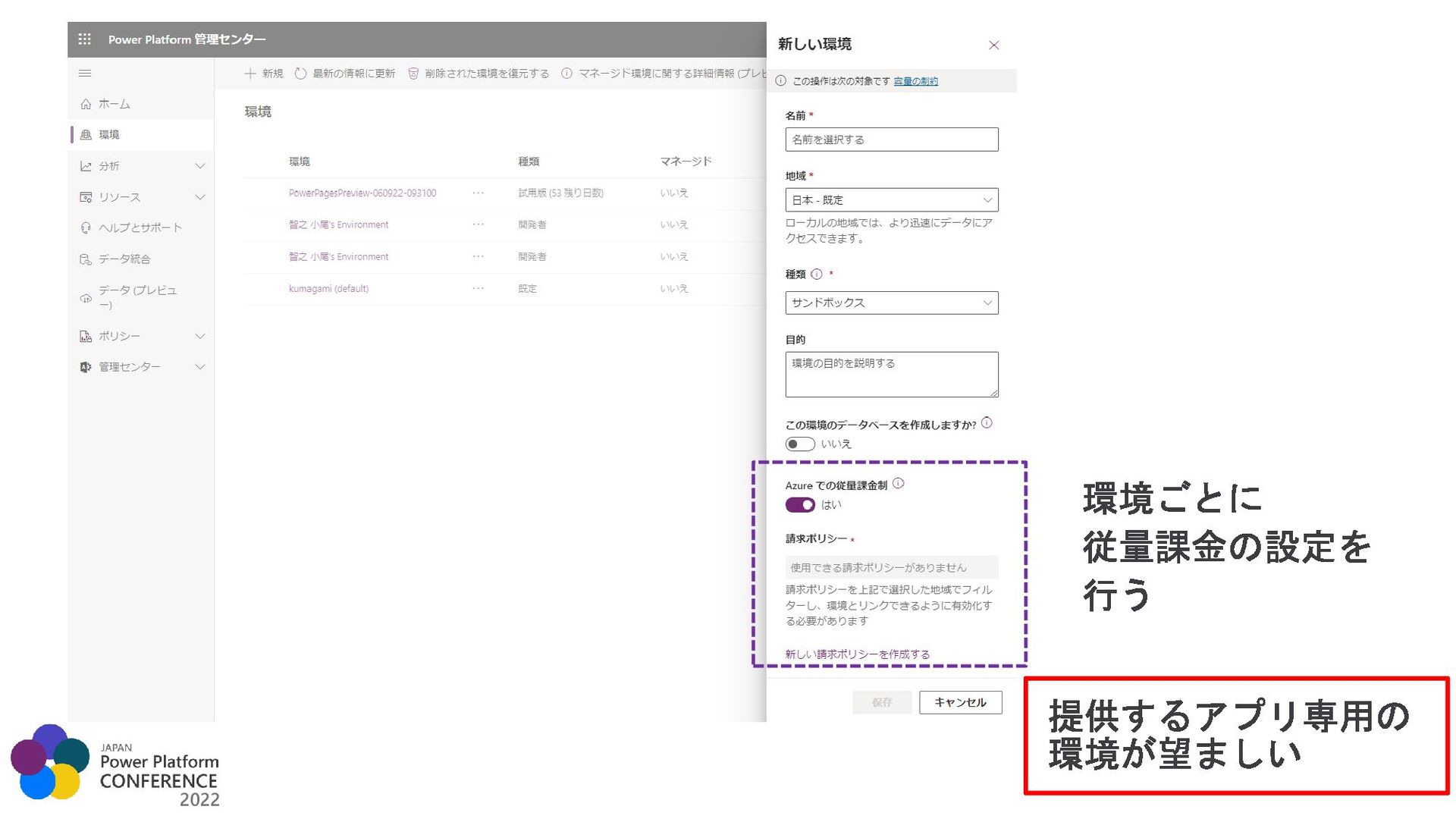Click the info icon next to 種類
1456x819 pixels.
click(x=817, y=275)
